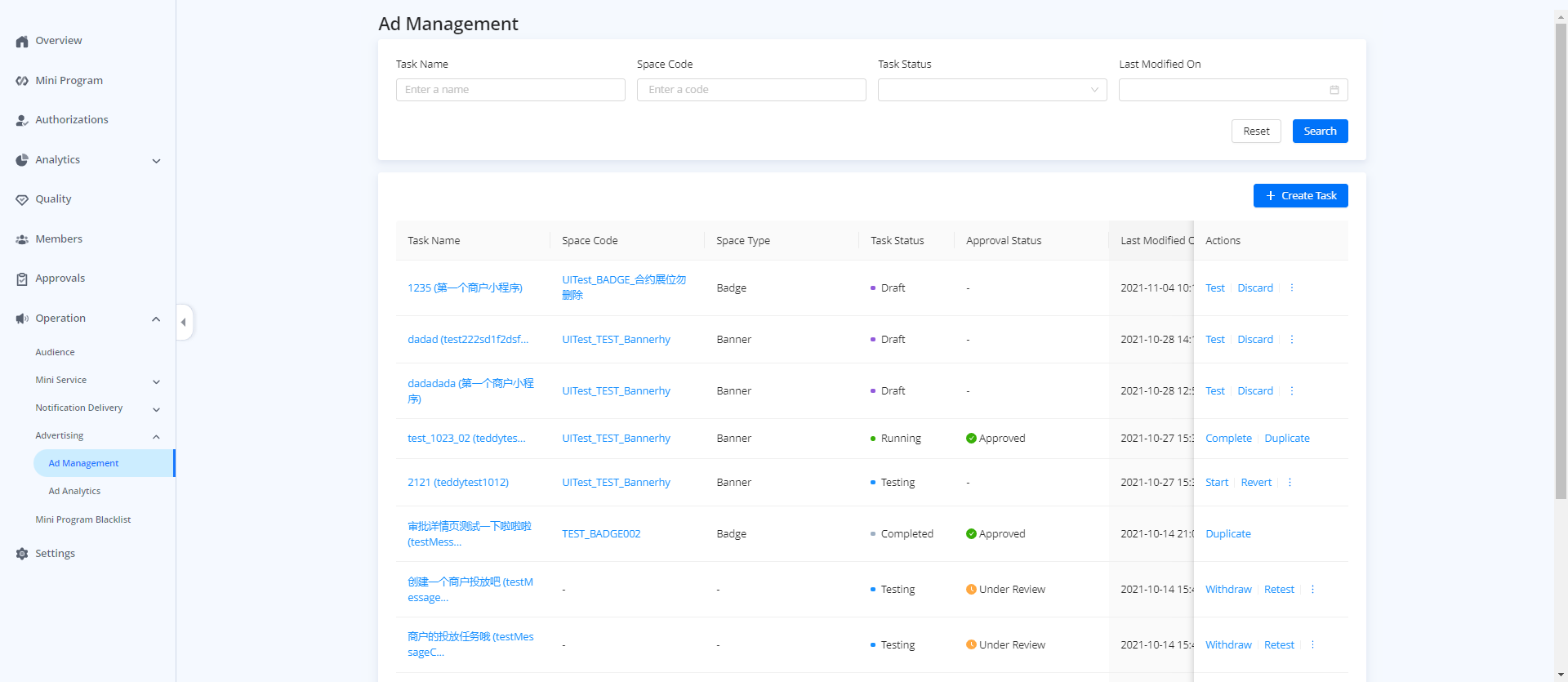Click Duplicate link for TEST_BADGE002 row

[1227, 534]
